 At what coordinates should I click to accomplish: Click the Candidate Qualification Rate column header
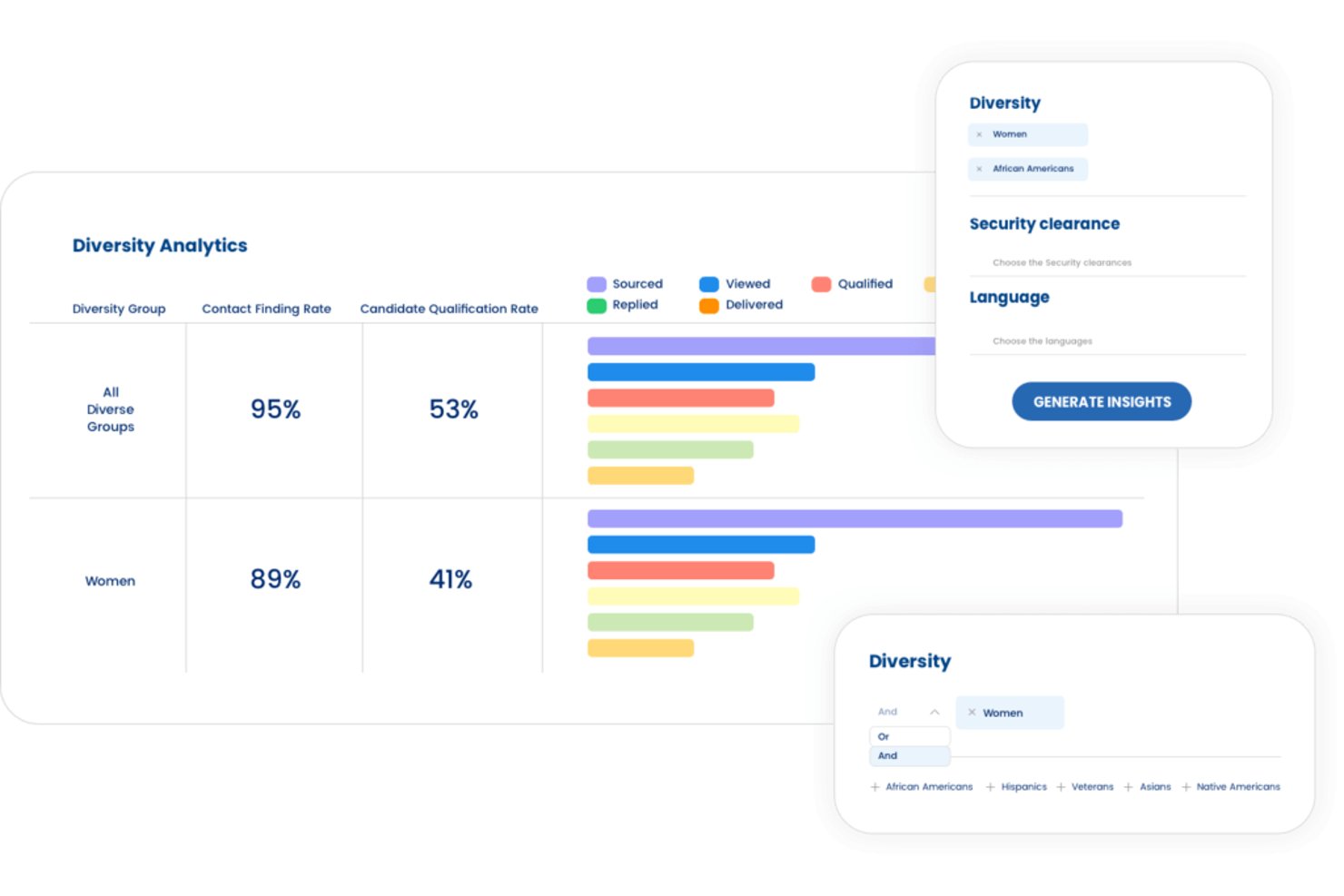tap(449, 309)
